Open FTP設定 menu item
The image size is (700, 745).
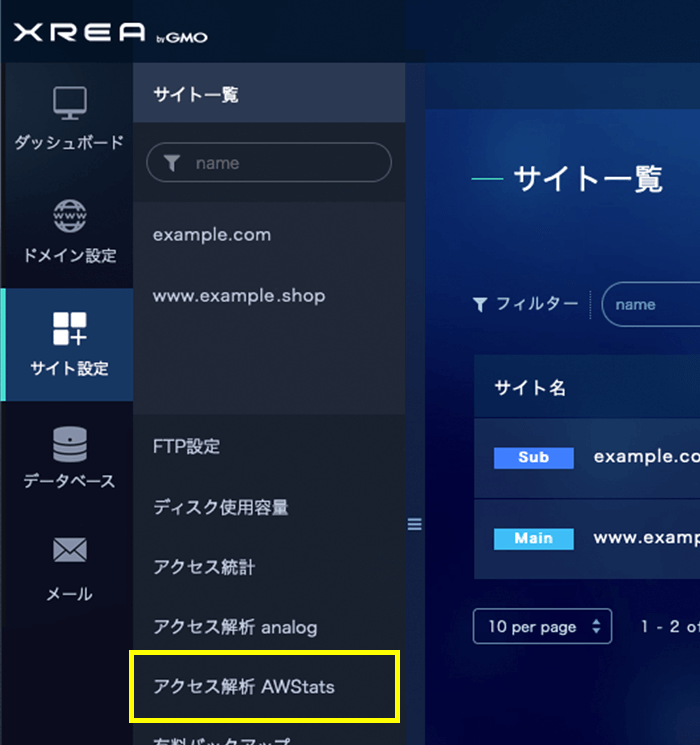186,446
